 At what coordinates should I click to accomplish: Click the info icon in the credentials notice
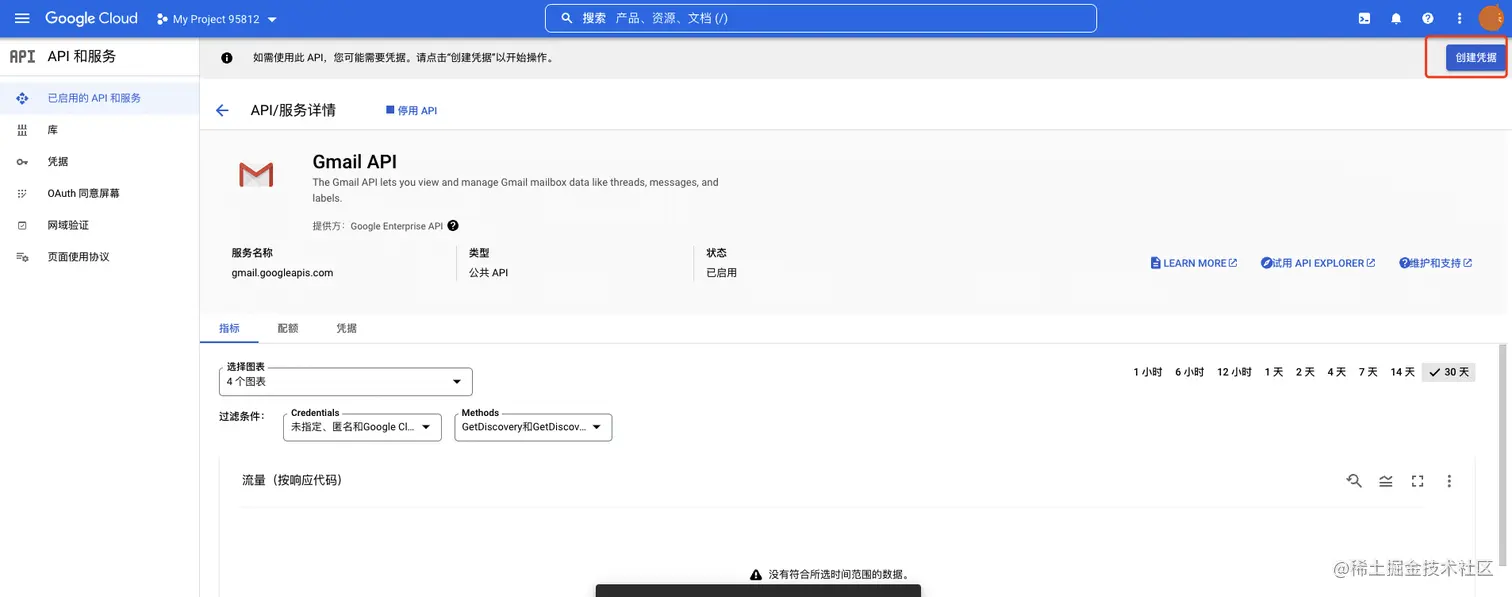(227, 58)
